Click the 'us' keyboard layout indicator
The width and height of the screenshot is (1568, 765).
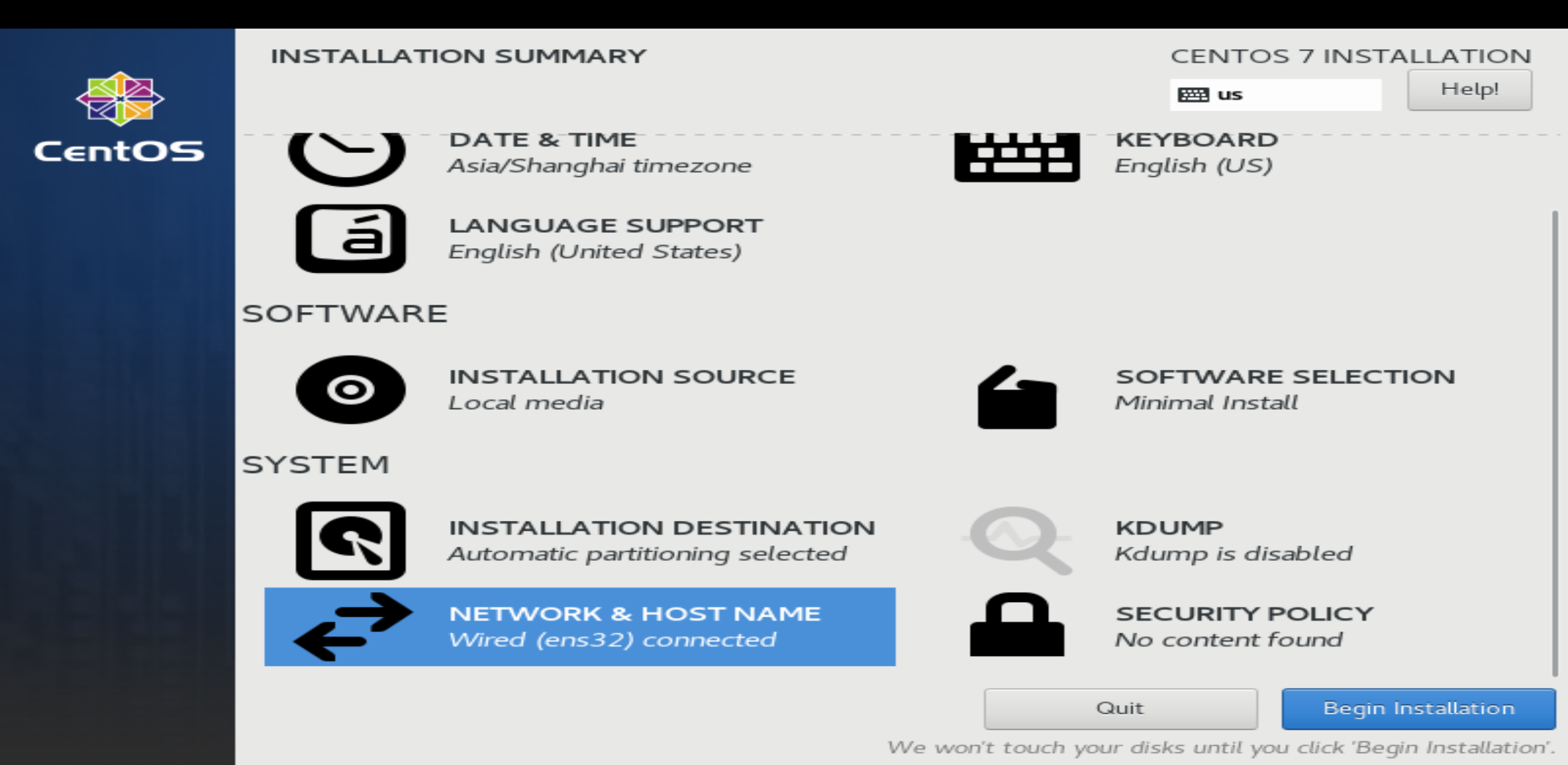(1275, 94)
